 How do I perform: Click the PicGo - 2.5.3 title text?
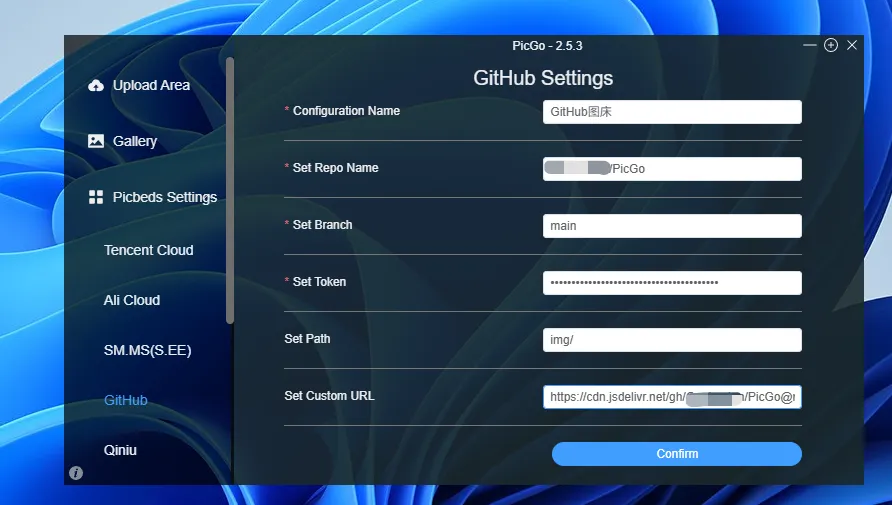pyautogui.click(x=547, y=46)
